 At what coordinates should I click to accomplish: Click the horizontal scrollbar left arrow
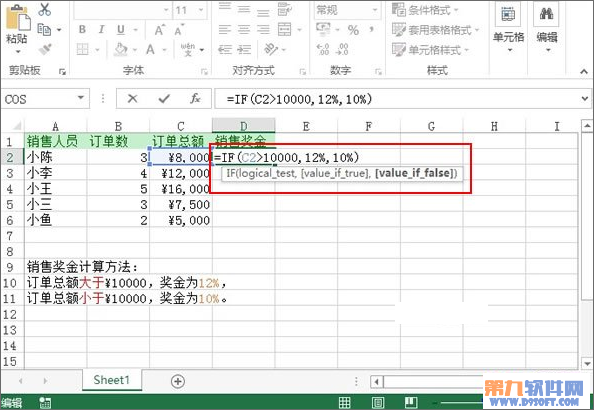pyautogui.click(x=376, y=381)
